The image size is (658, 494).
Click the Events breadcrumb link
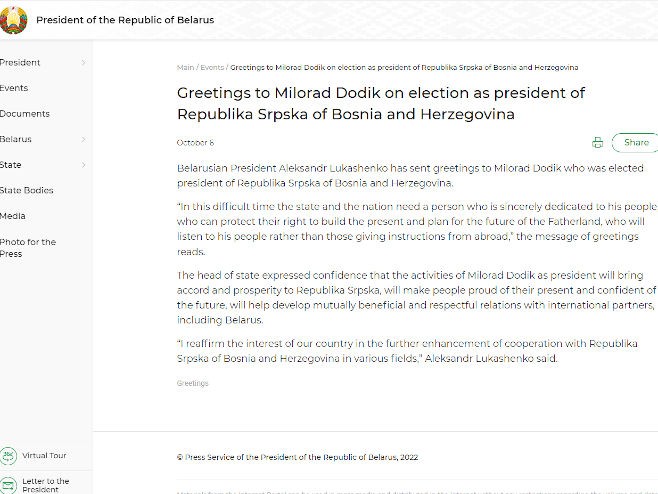[212, 68]
